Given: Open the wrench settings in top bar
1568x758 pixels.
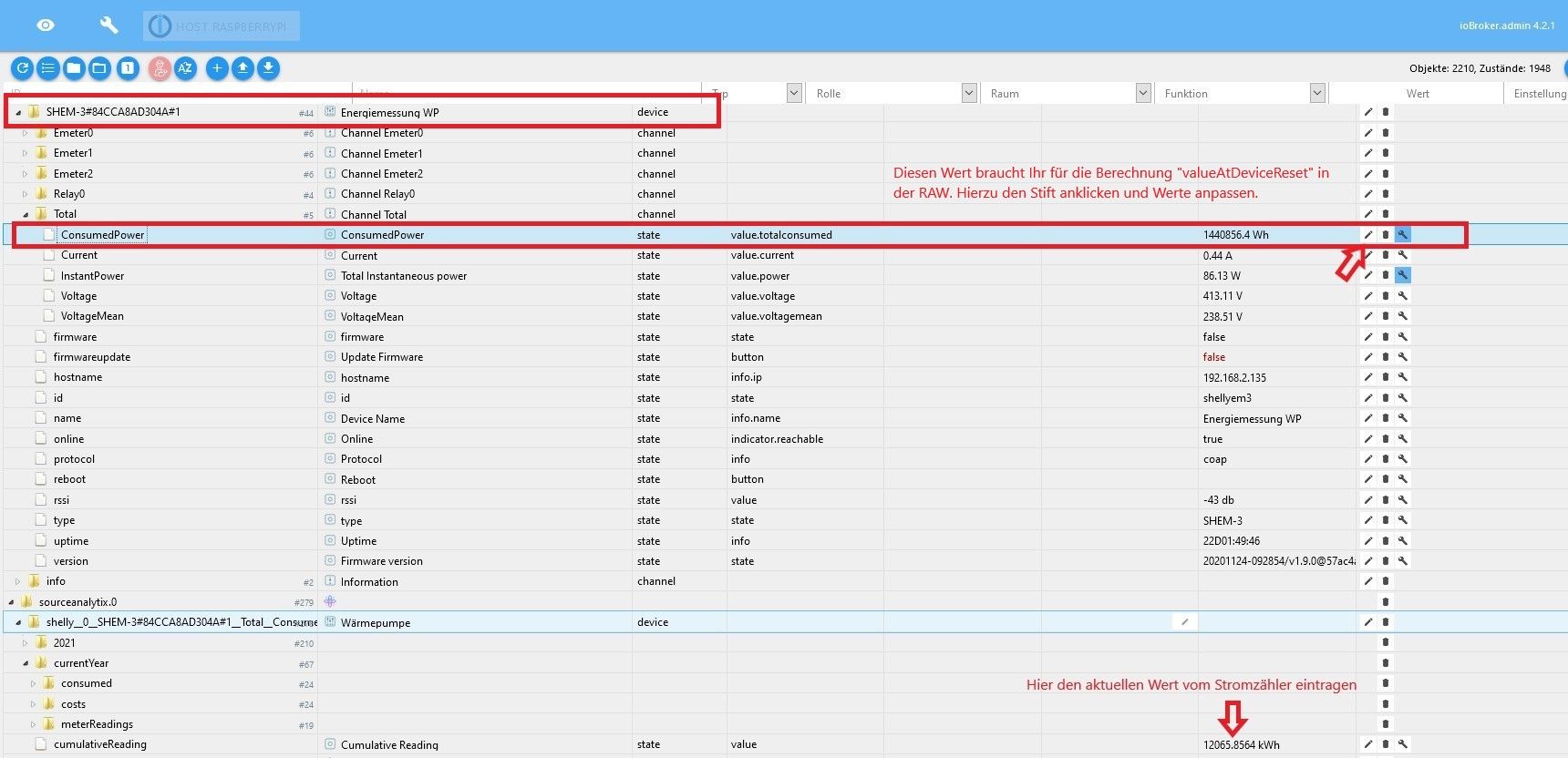Looking at the screenshot, I should (x=108, y=26).
